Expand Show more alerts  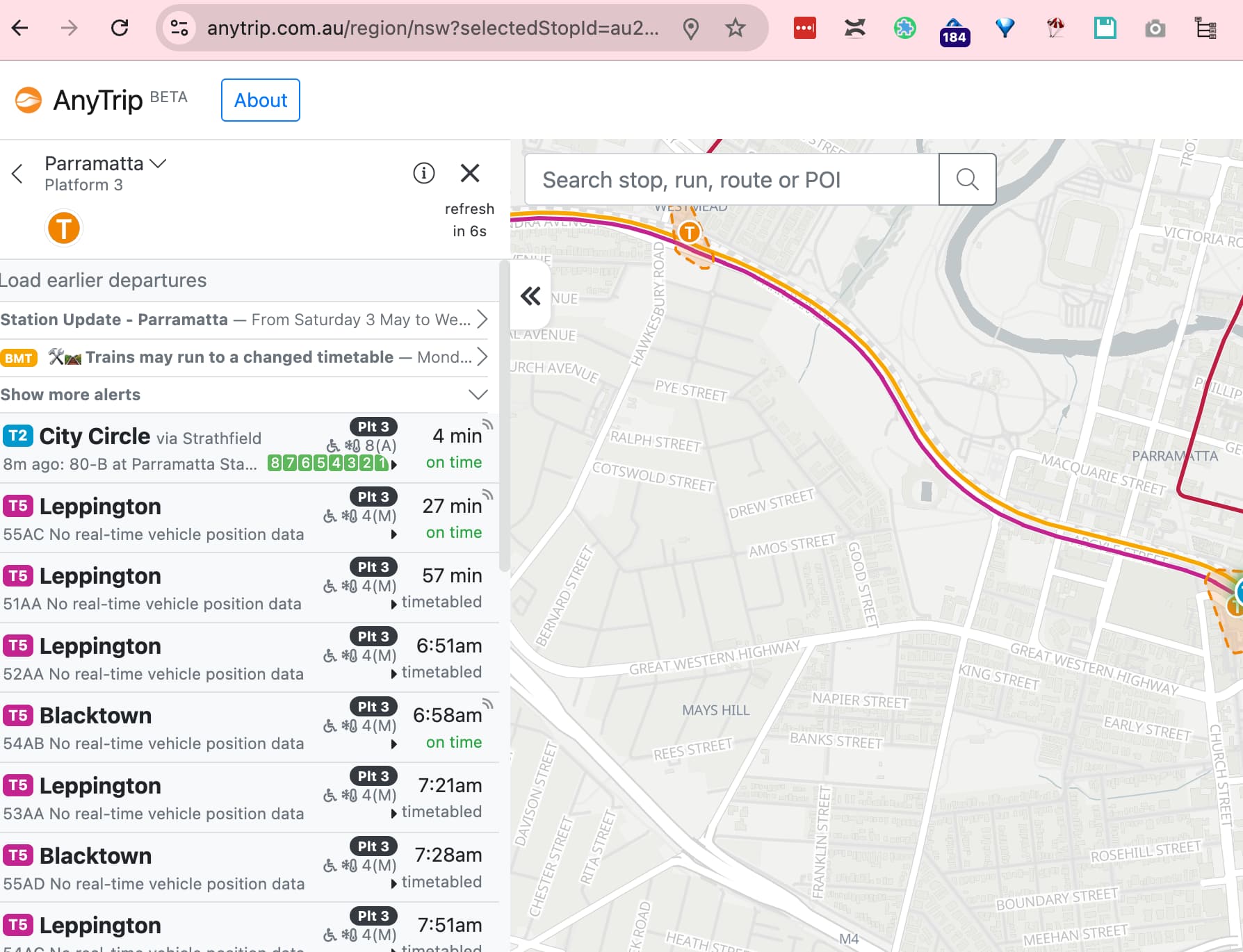(x=244, y=395)
